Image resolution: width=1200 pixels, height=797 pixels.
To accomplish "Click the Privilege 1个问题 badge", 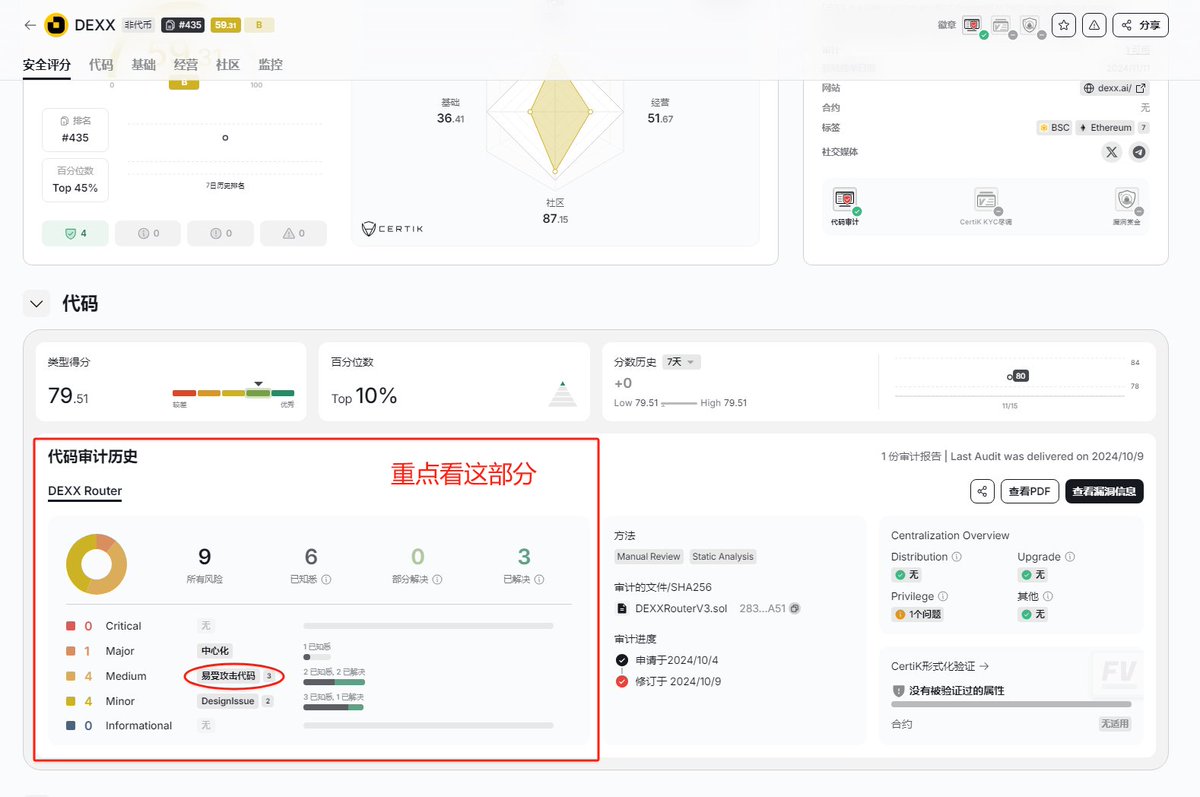I will pos(918,614).
